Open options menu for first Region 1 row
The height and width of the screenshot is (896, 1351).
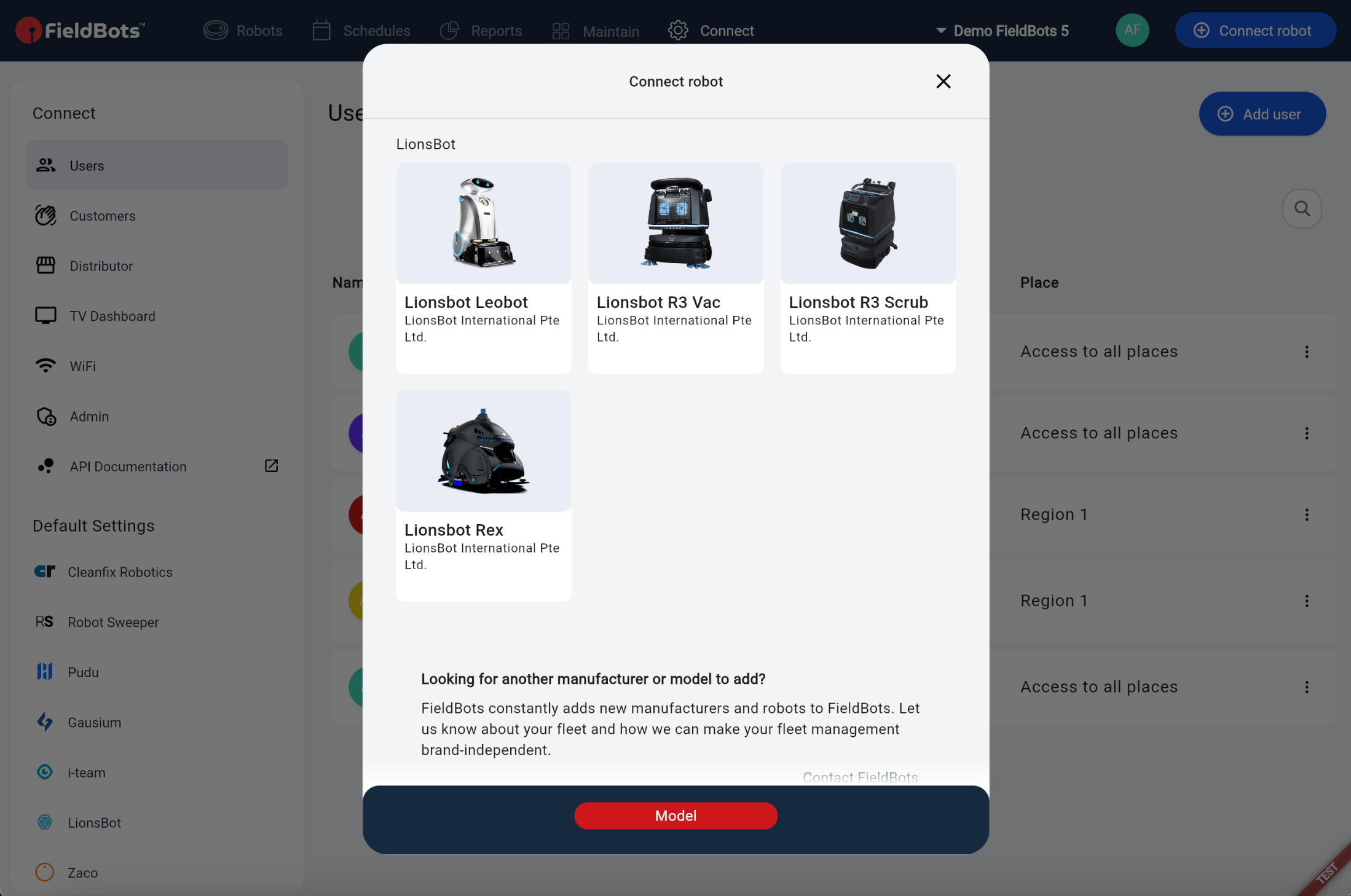coord(1307,514)
